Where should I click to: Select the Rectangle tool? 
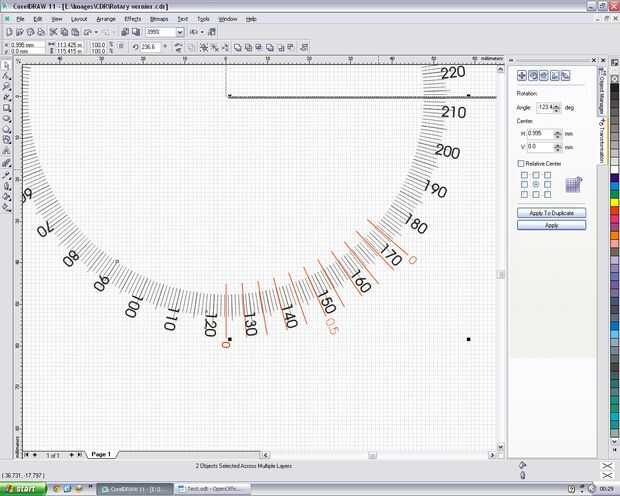pos(6,108)
